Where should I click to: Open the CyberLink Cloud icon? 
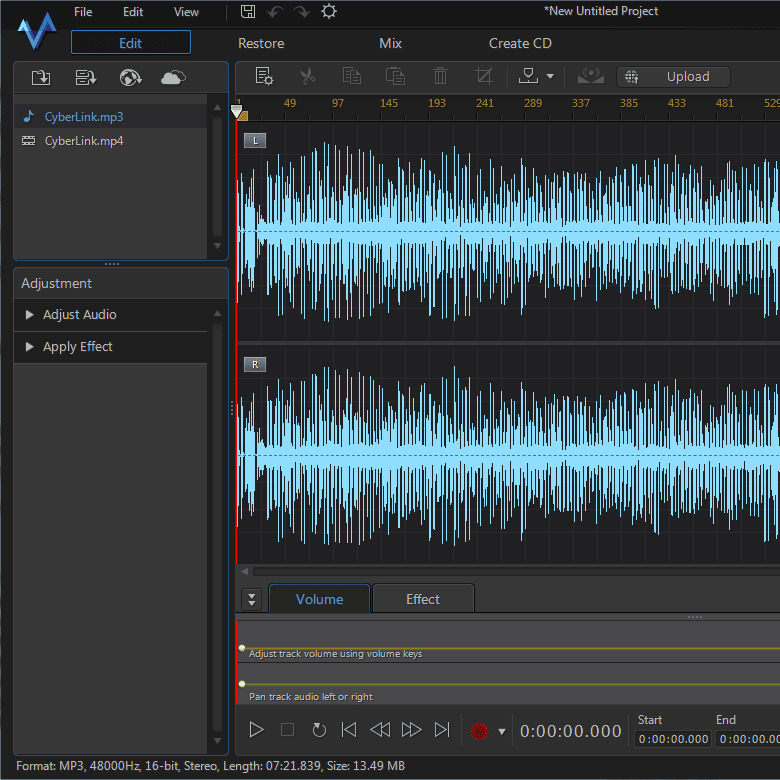(x=173, y=78)
